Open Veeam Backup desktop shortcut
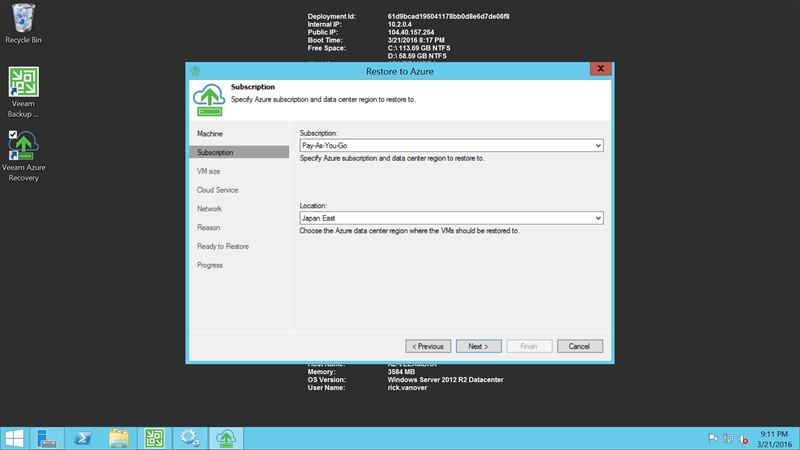The width and height of the screenshot is (800, 450). (23, 83)
